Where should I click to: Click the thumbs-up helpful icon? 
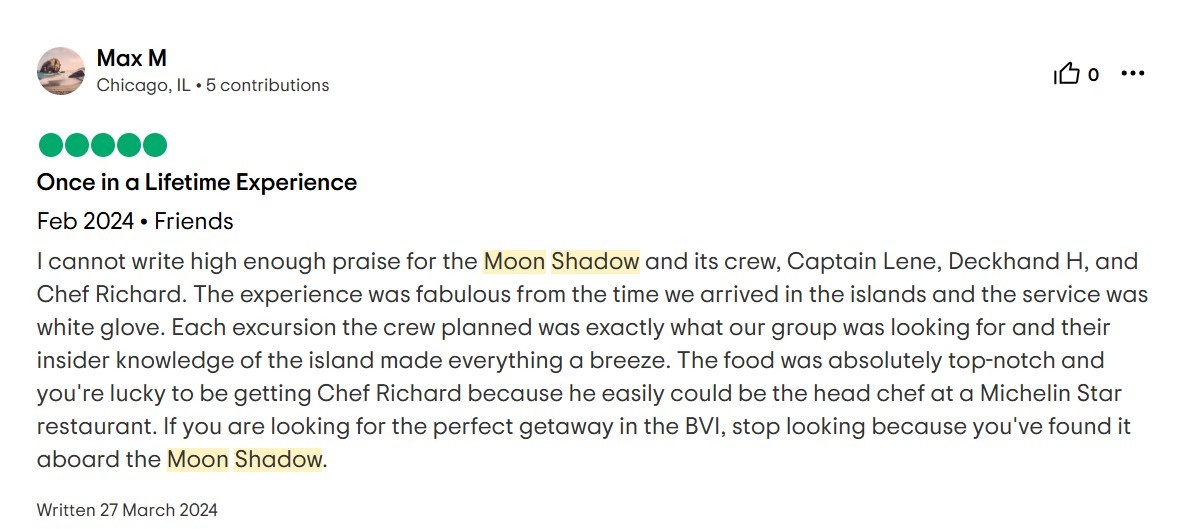[x=1067, y=74]
